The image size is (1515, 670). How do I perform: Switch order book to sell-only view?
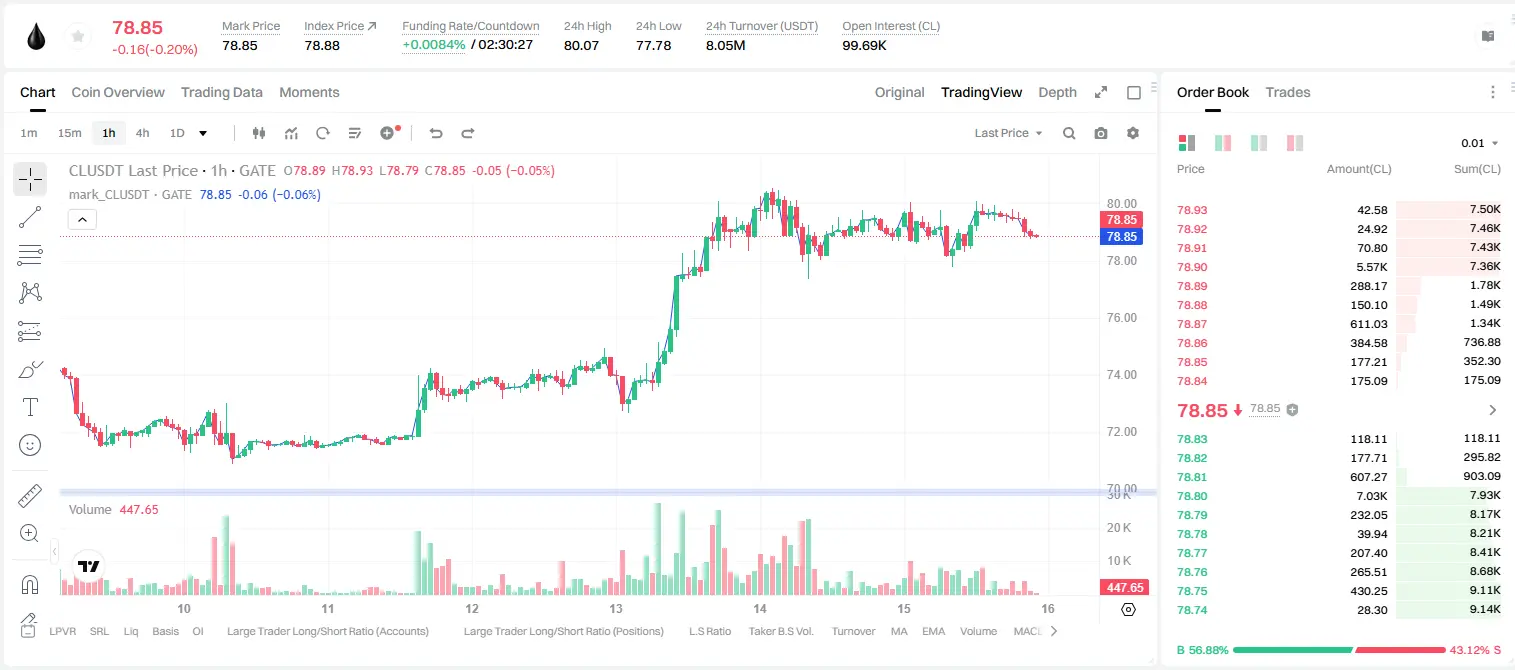coord(1295,143)
